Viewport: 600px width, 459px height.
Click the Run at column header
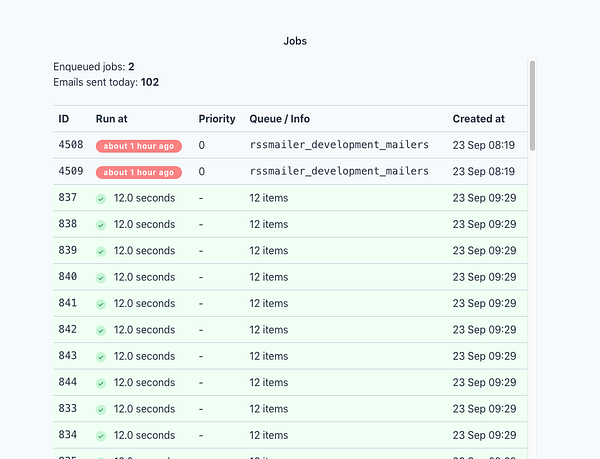click(111, 119)
